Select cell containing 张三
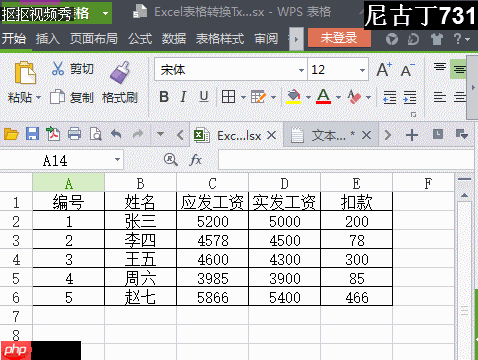 point(140,221)
